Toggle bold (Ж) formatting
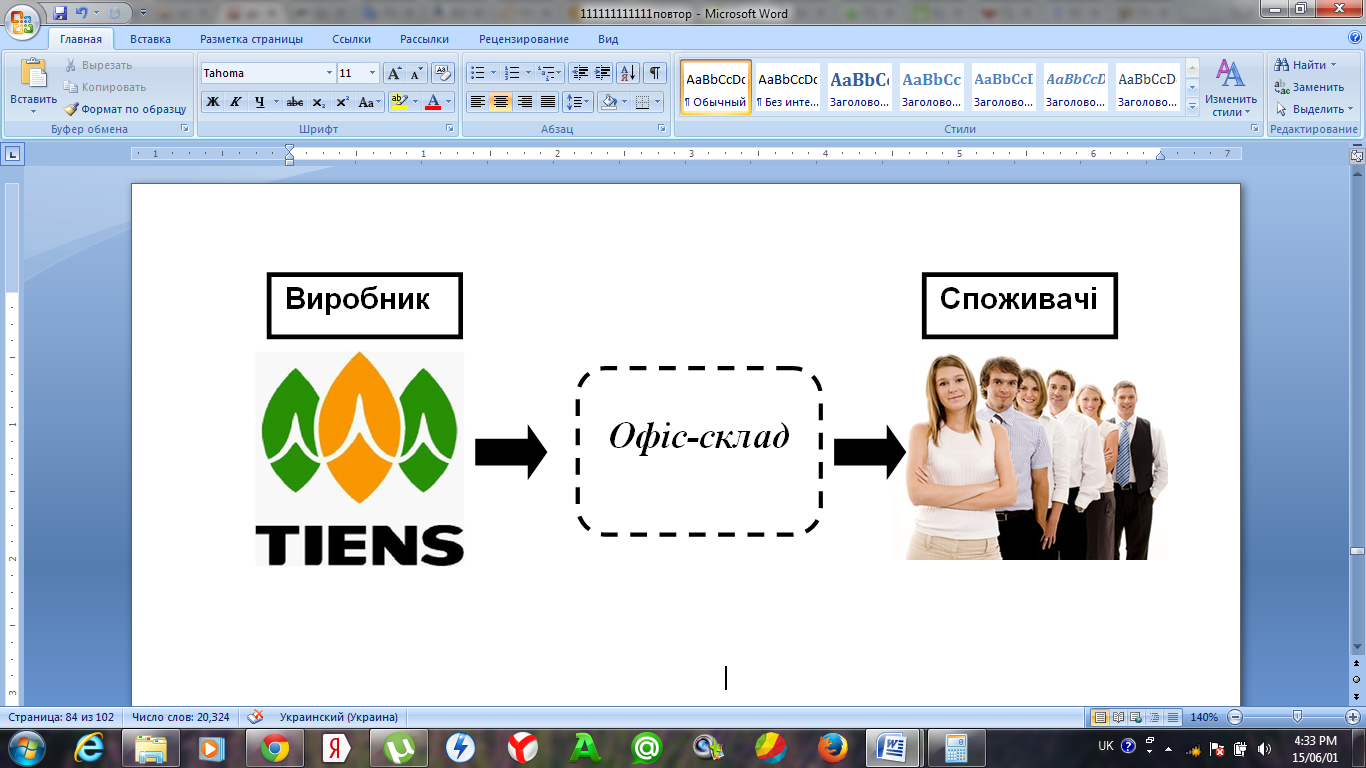Image resolution: width=1366 pixels, height=768 pixels. coord(212,102)
